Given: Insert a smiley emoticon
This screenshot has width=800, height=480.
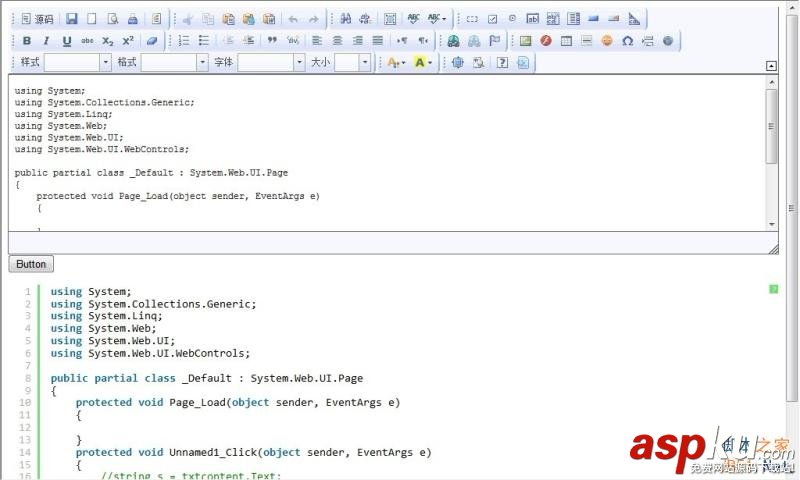Looking at the screenshot, I should [x=607, y=41].
